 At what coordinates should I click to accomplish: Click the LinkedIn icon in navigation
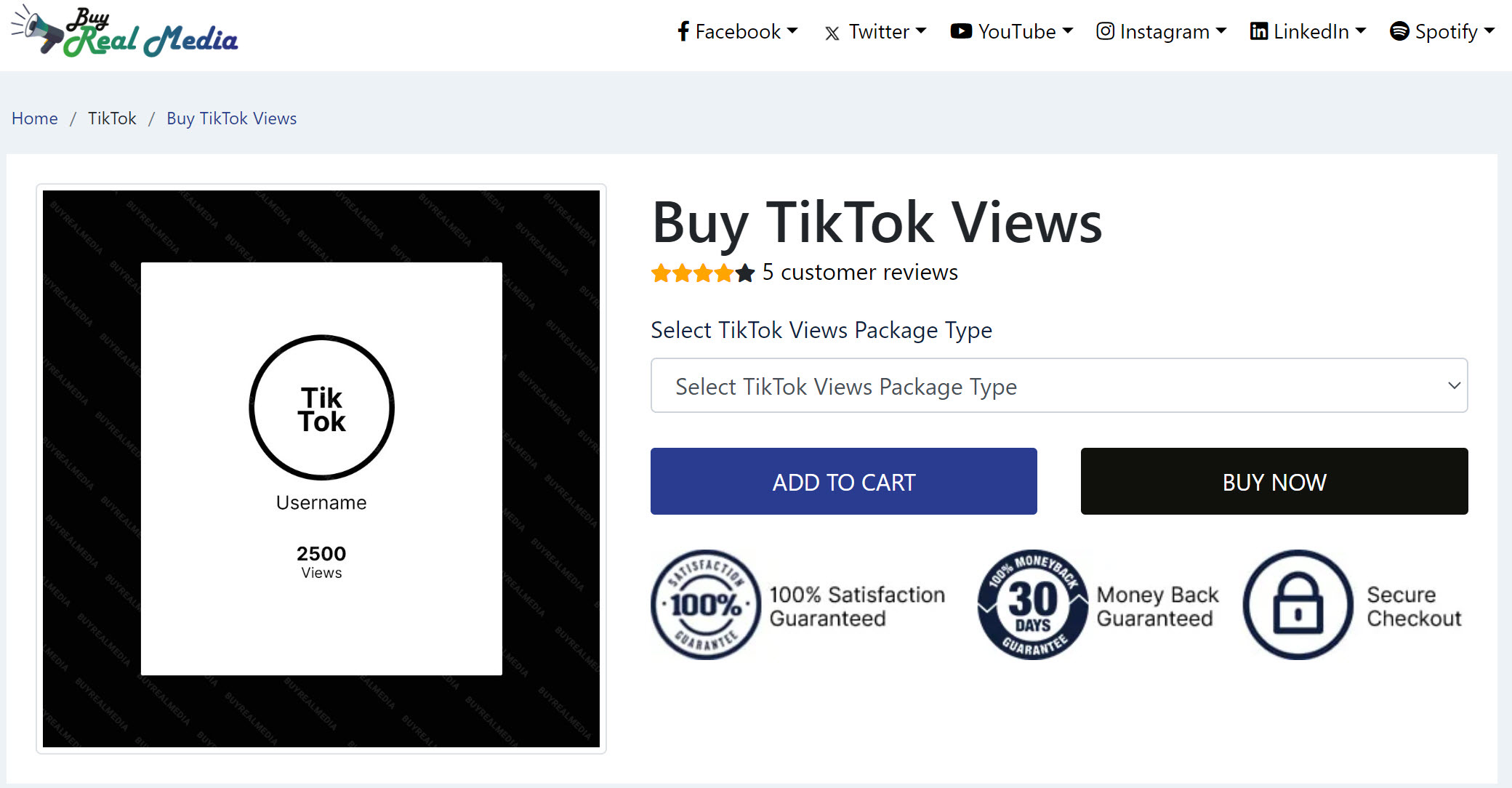click(x=1259, y=31)
